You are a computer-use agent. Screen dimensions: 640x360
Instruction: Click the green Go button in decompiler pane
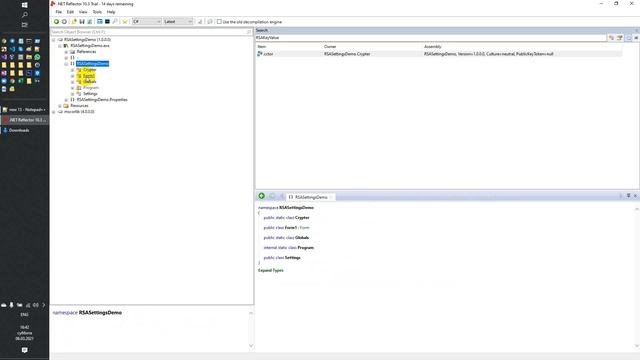(x=262, y=196)
